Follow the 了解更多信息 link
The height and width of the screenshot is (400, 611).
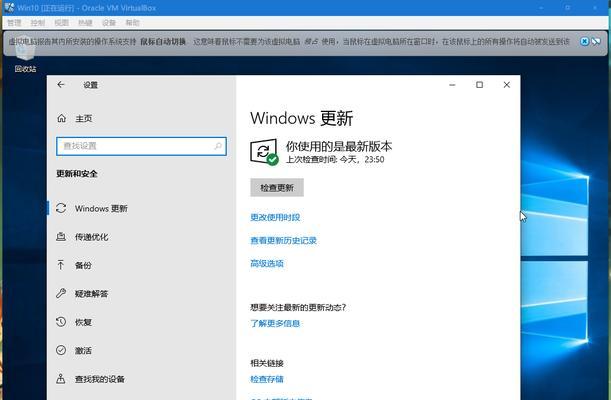point(275,323)
